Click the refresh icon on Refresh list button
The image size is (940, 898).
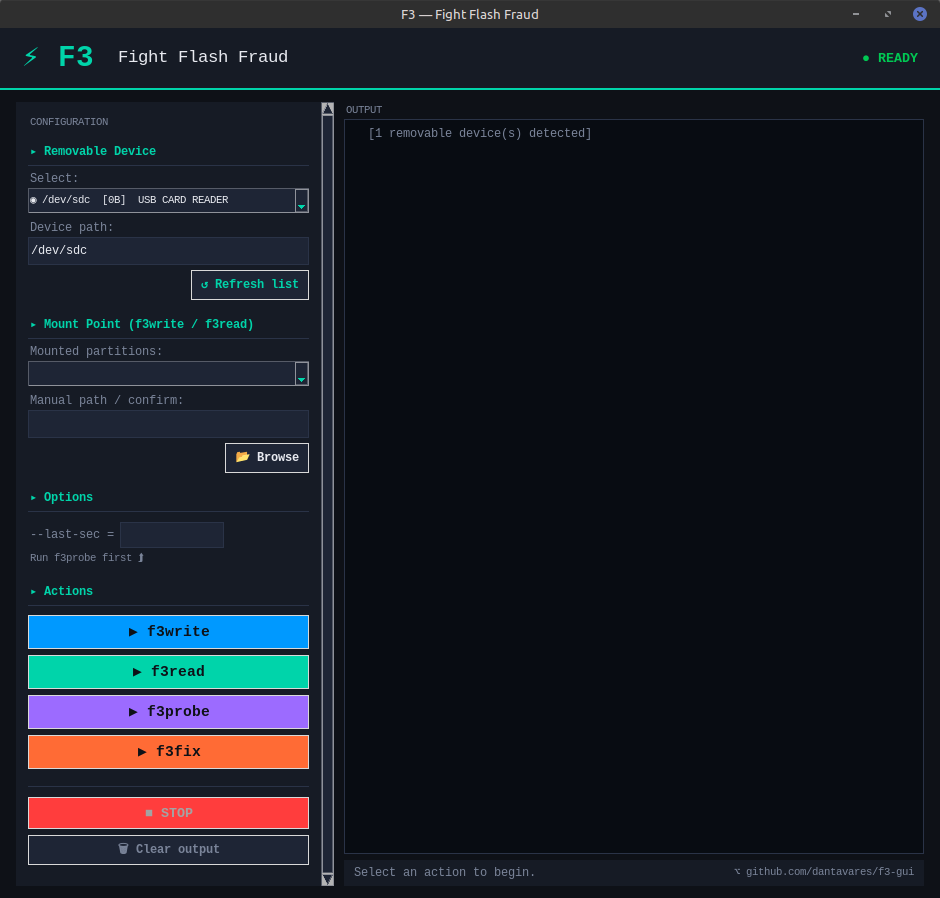coord(207,284)
